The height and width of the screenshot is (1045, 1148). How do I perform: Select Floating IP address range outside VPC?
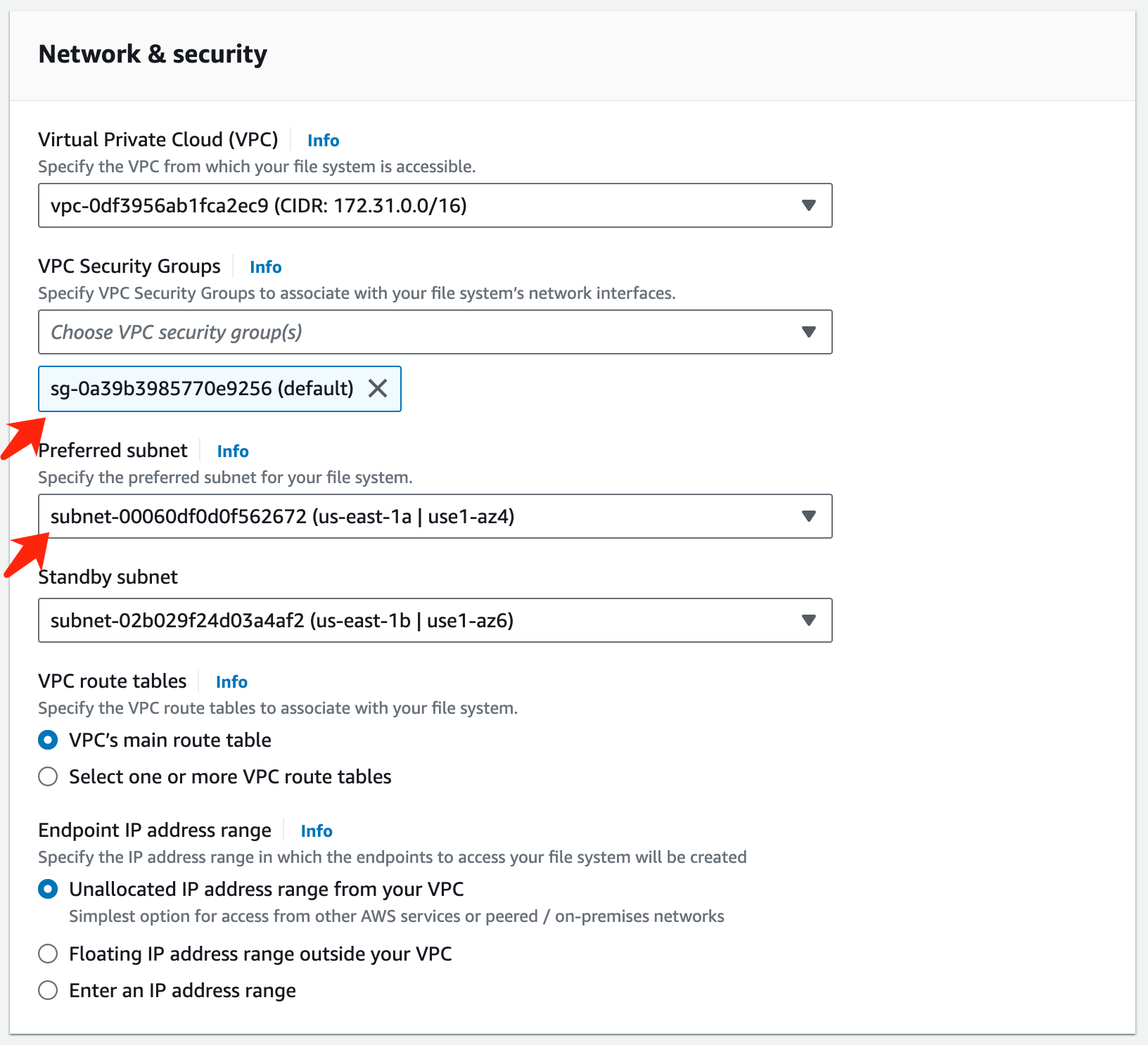click(48, 954)
